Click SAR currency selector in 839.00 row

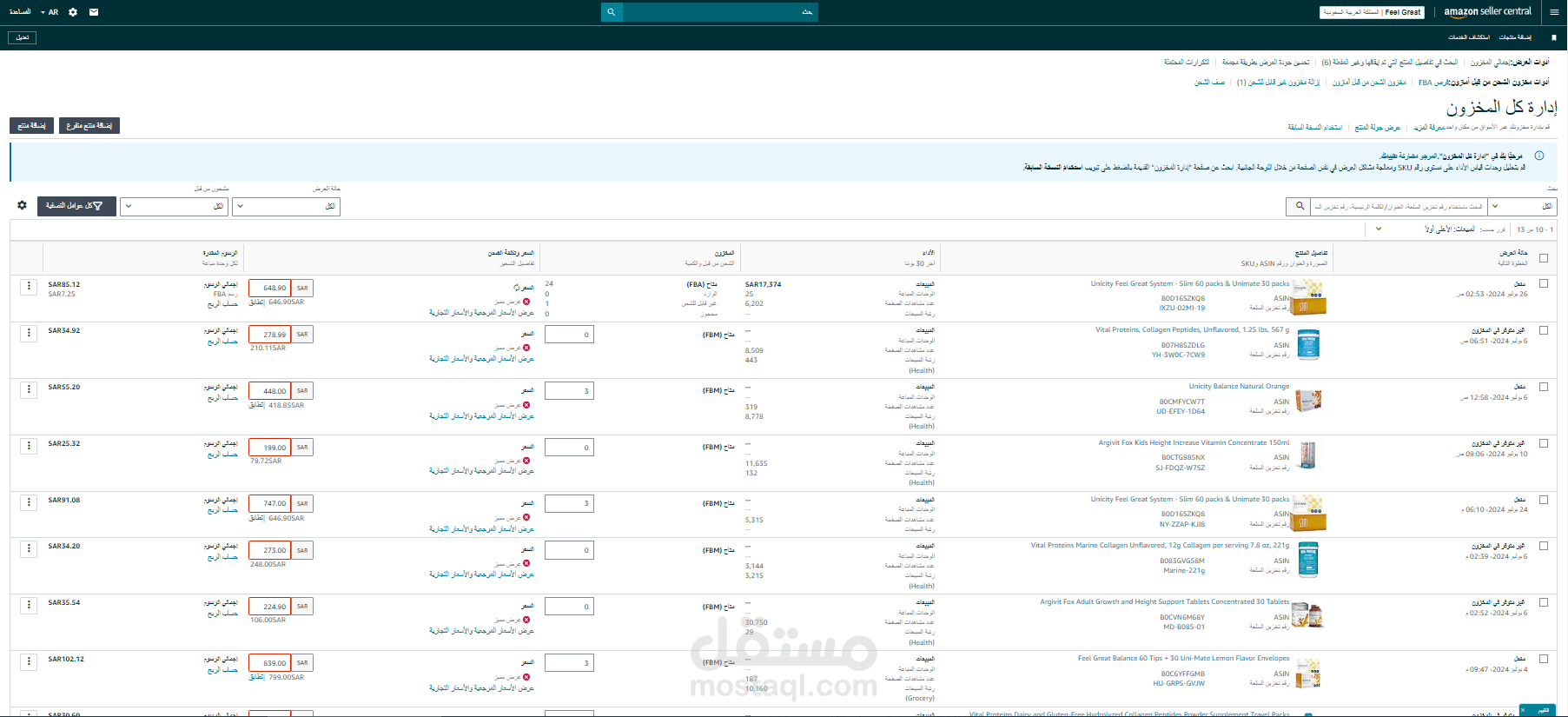(x=302, y=663)
